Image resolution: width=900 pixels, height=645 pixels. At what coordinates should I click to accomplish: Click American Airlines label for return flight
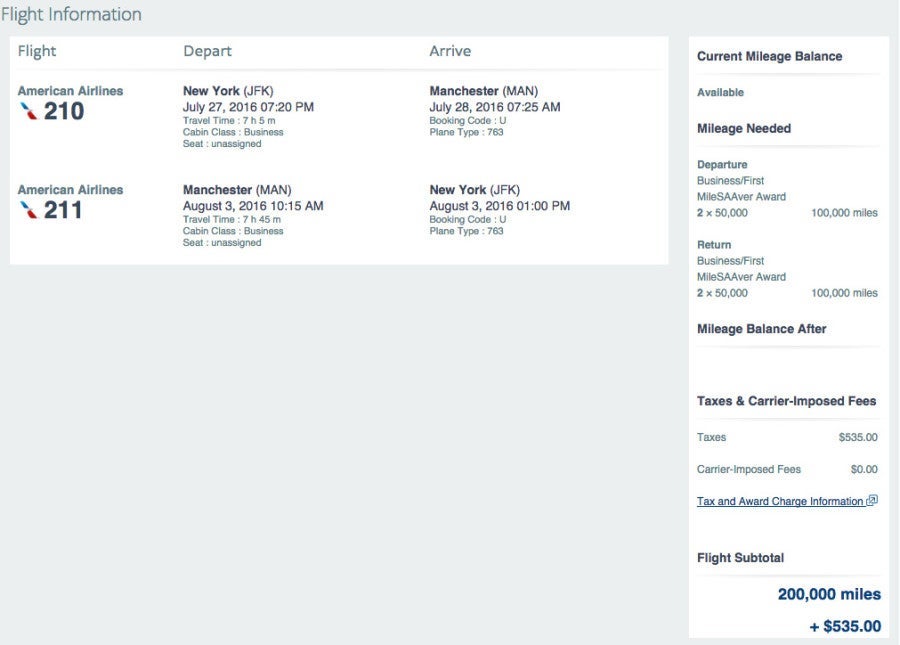click(70, 190)
